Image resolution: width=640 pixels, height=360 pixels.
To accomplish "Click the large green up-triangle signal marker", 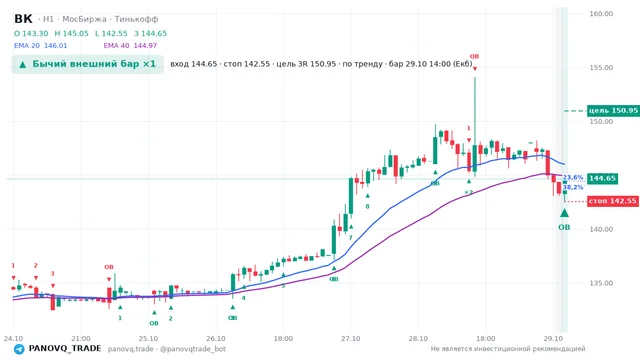I will pyautogui.click(x=564, y=213).
